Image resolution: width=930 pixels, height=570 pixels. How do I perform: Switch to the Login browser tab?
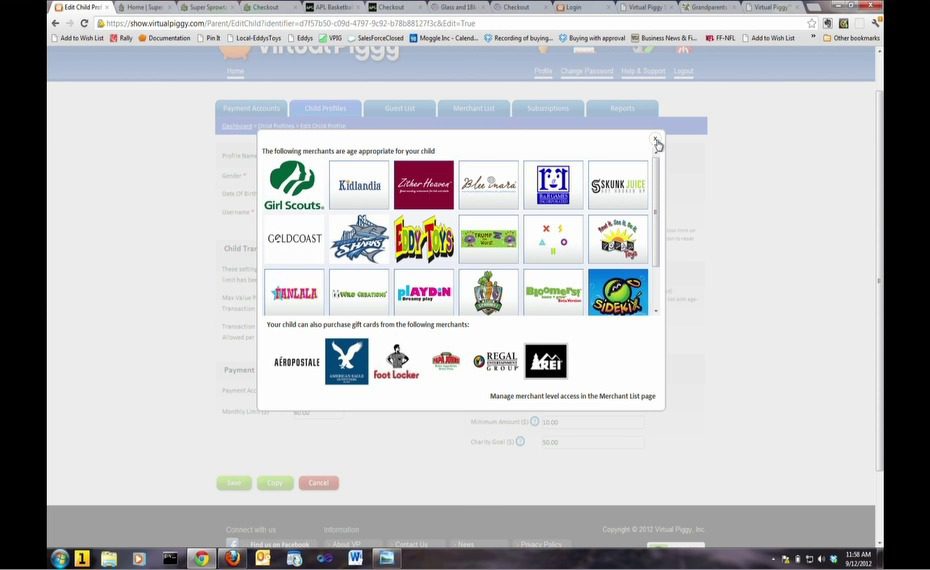click(581, 7)
